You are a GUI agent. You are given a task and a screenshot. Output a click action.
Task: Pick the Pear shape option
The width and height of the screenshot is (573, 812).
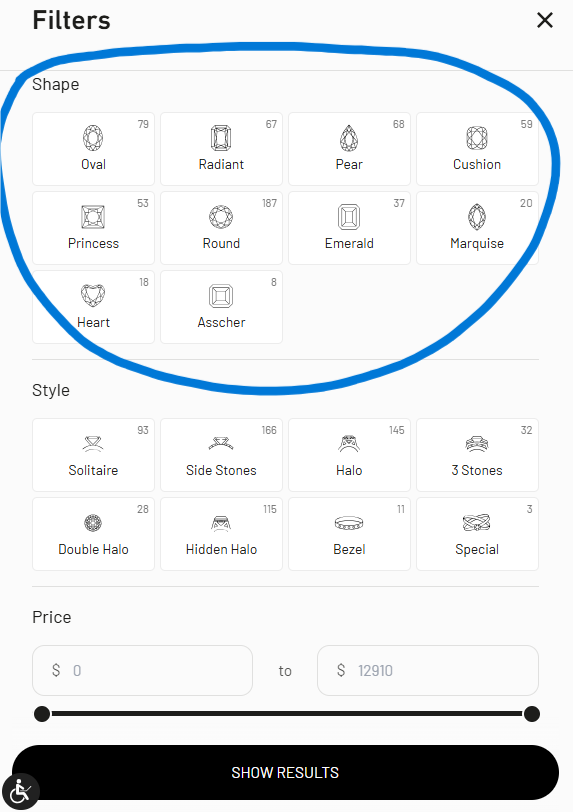pos(349,149)
